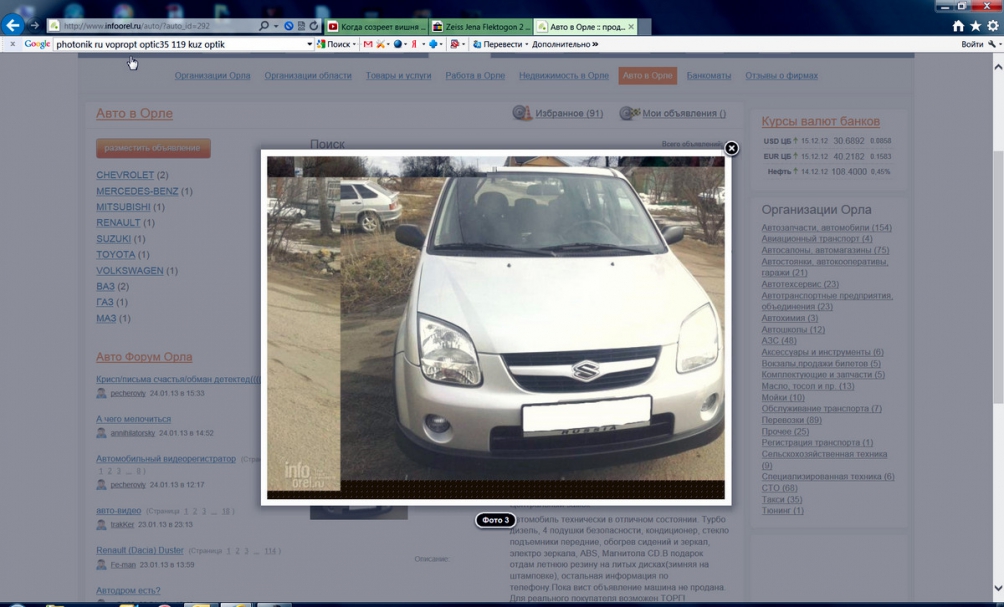Click the page vertical scrollbar up arrow
The height and width of the screenshot is (607, 1004).
998,66
